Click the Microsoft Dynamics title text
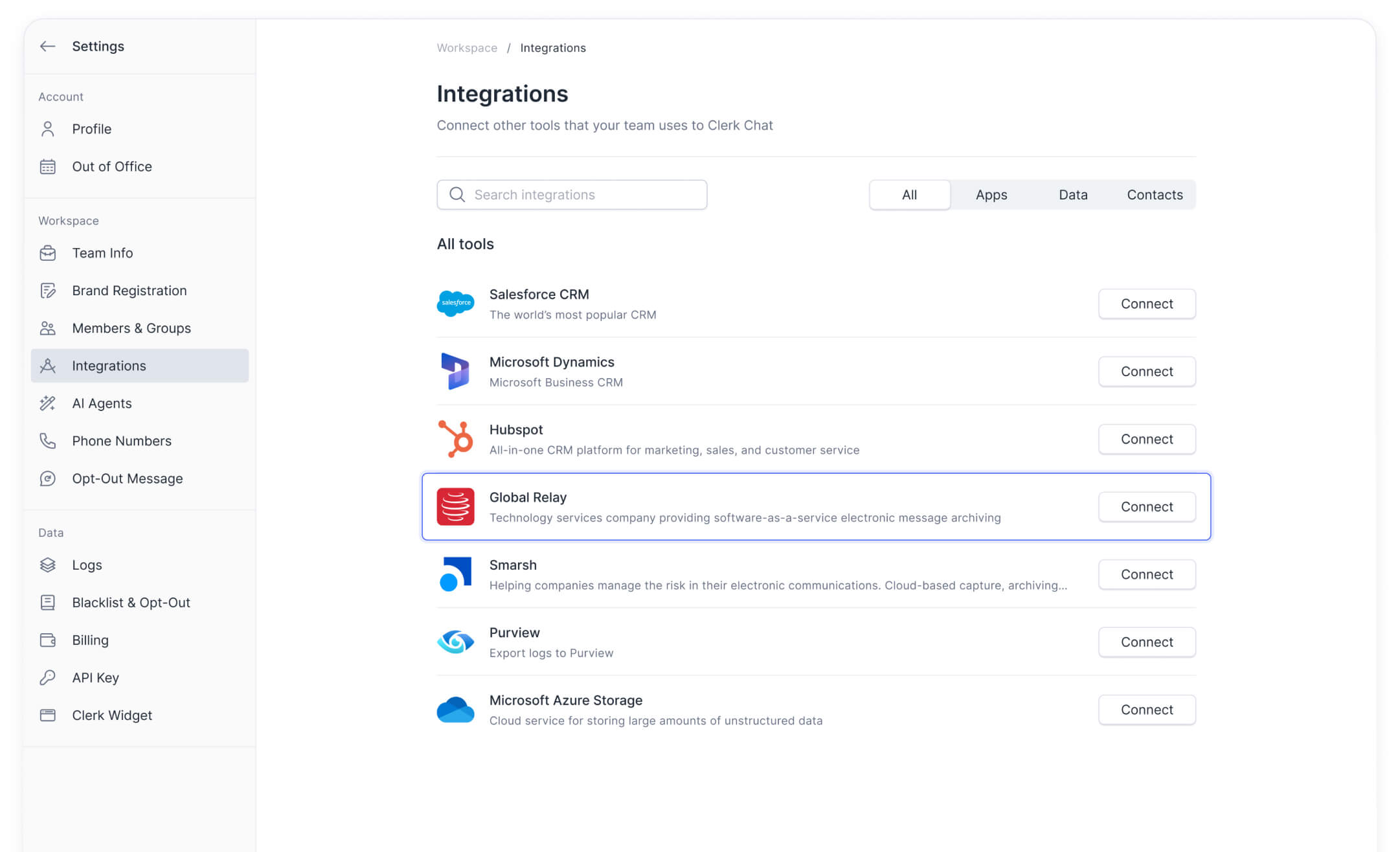Viewport: 1400px width, 852px height. (x=552, y=362)
